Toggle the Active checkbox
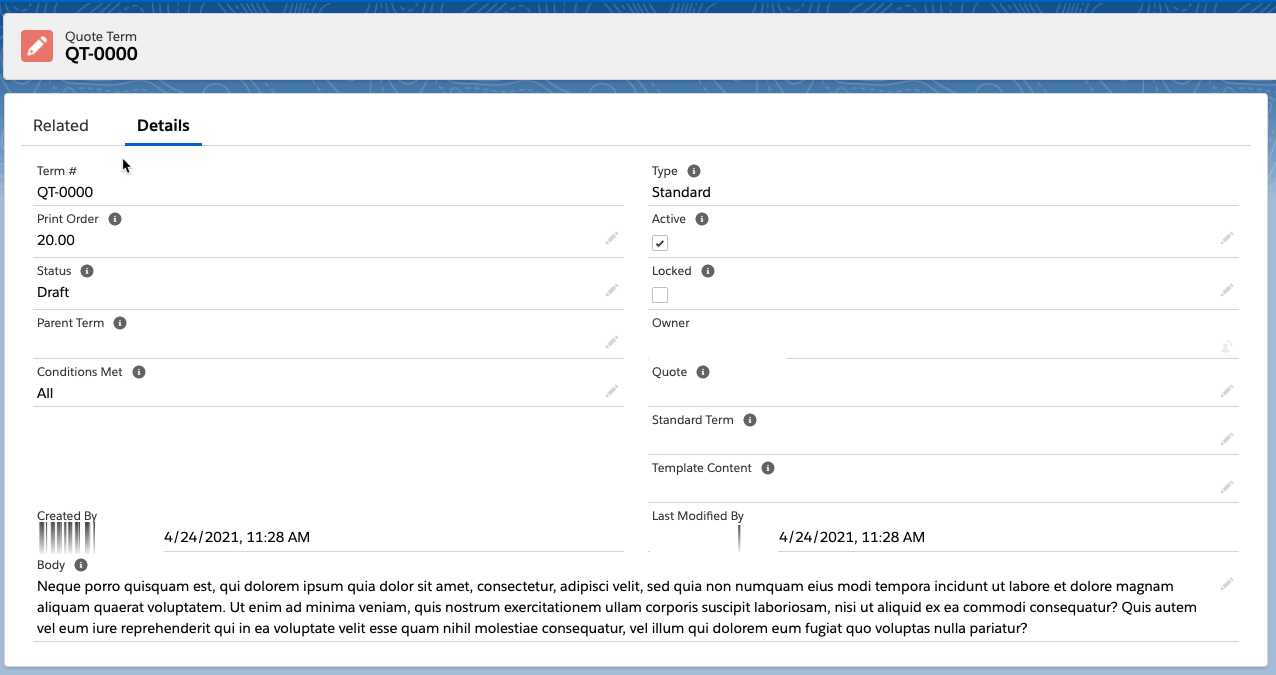The image size is (1276, 675). coord(660,243)
